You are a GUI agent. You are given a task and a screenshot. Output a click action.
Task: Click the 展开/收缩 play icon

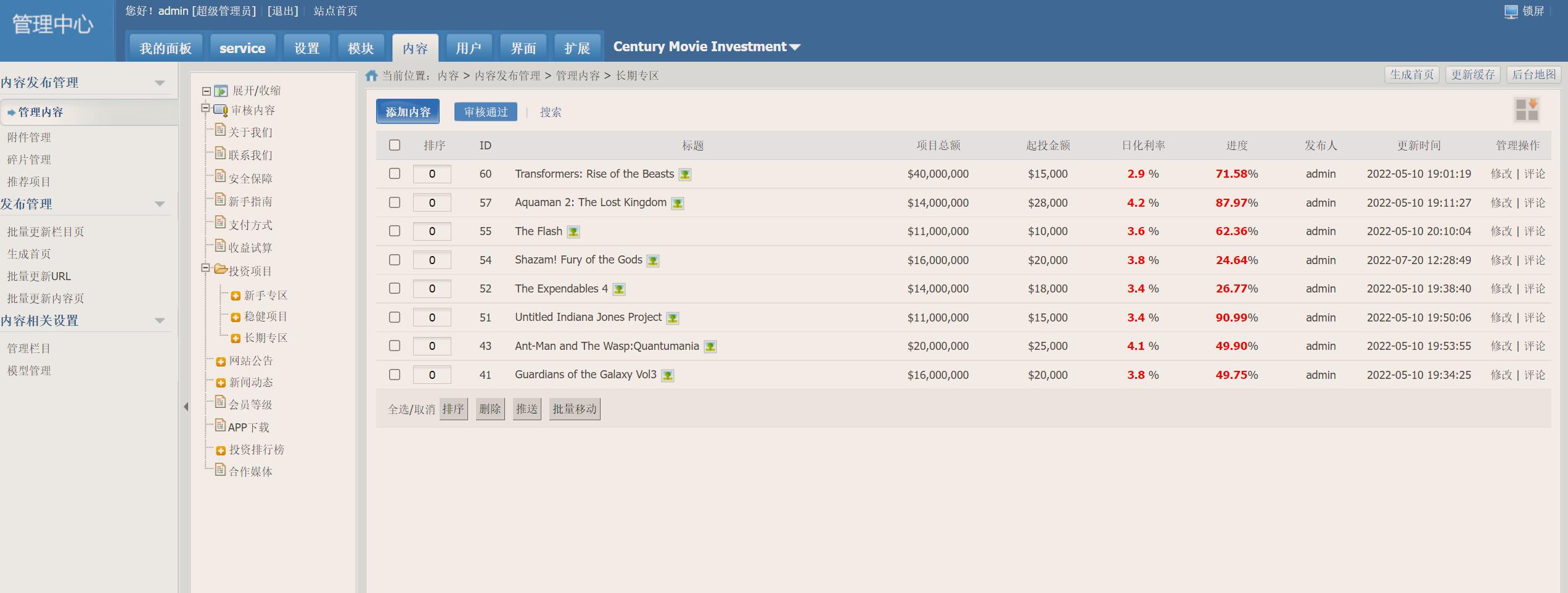[x=221, y=91]
